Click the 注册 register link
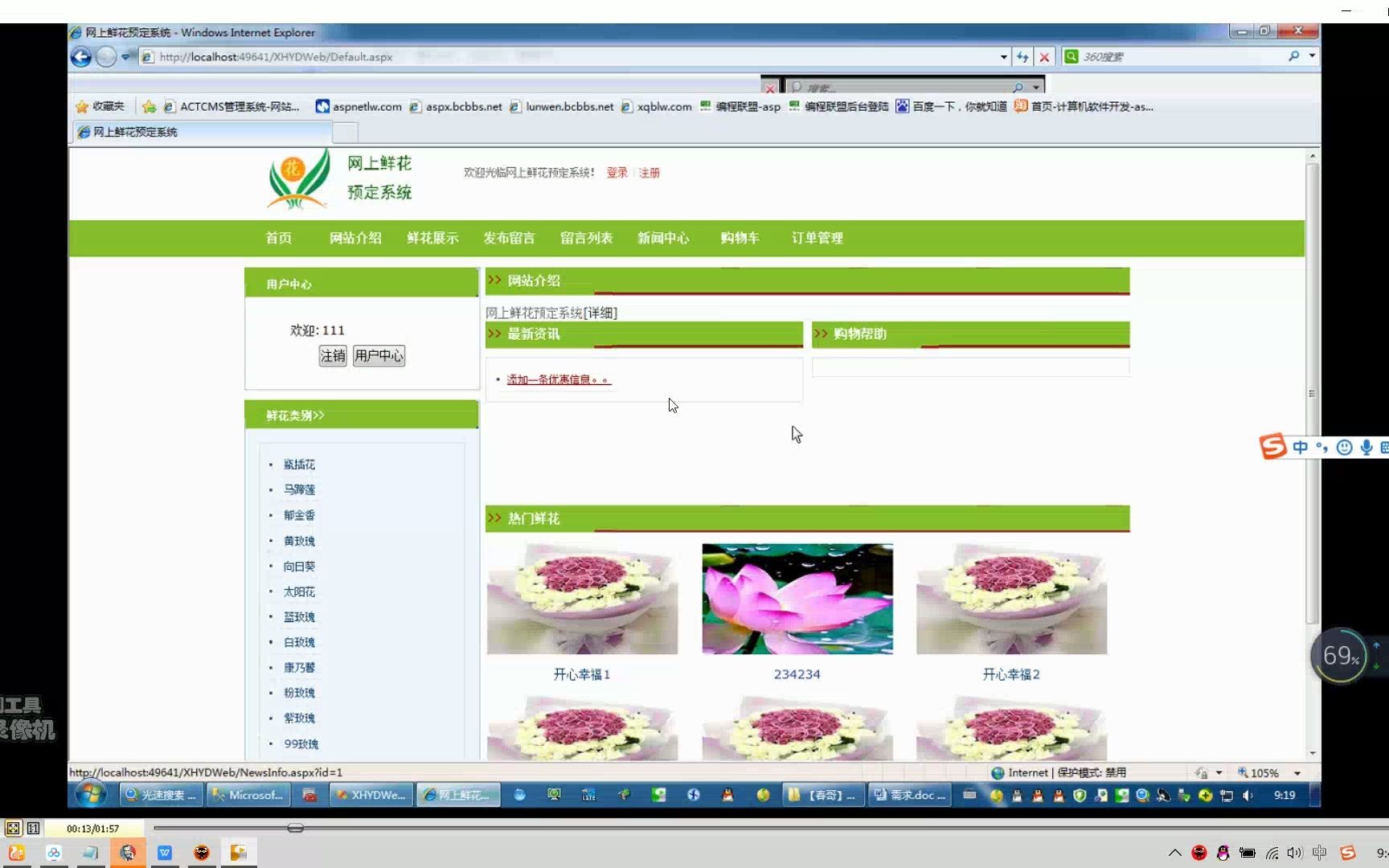 pyautogui.click(x=649, y=173)
